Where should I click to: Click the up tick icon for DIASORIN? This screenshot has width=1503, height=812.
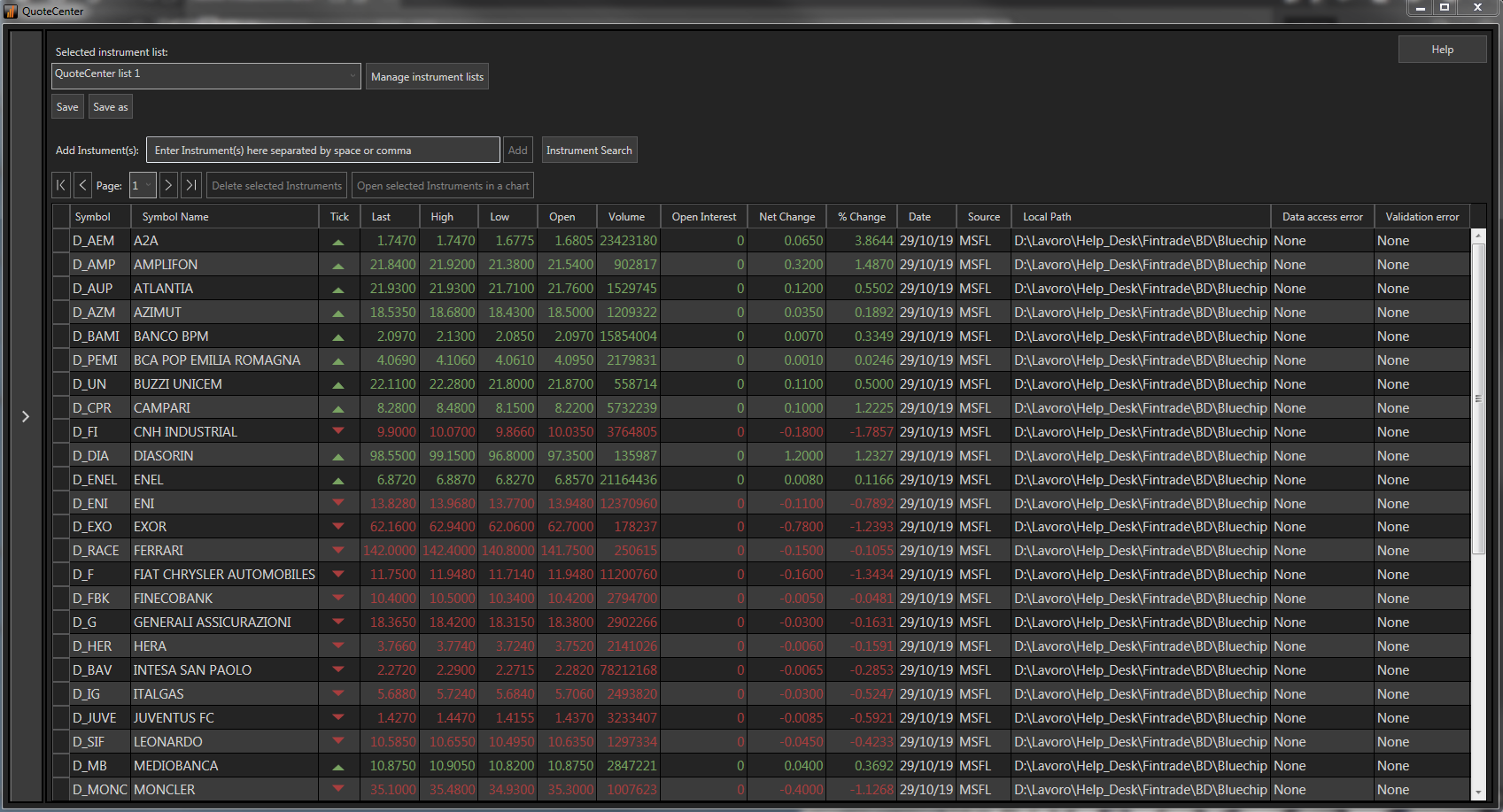click(337, 457)
